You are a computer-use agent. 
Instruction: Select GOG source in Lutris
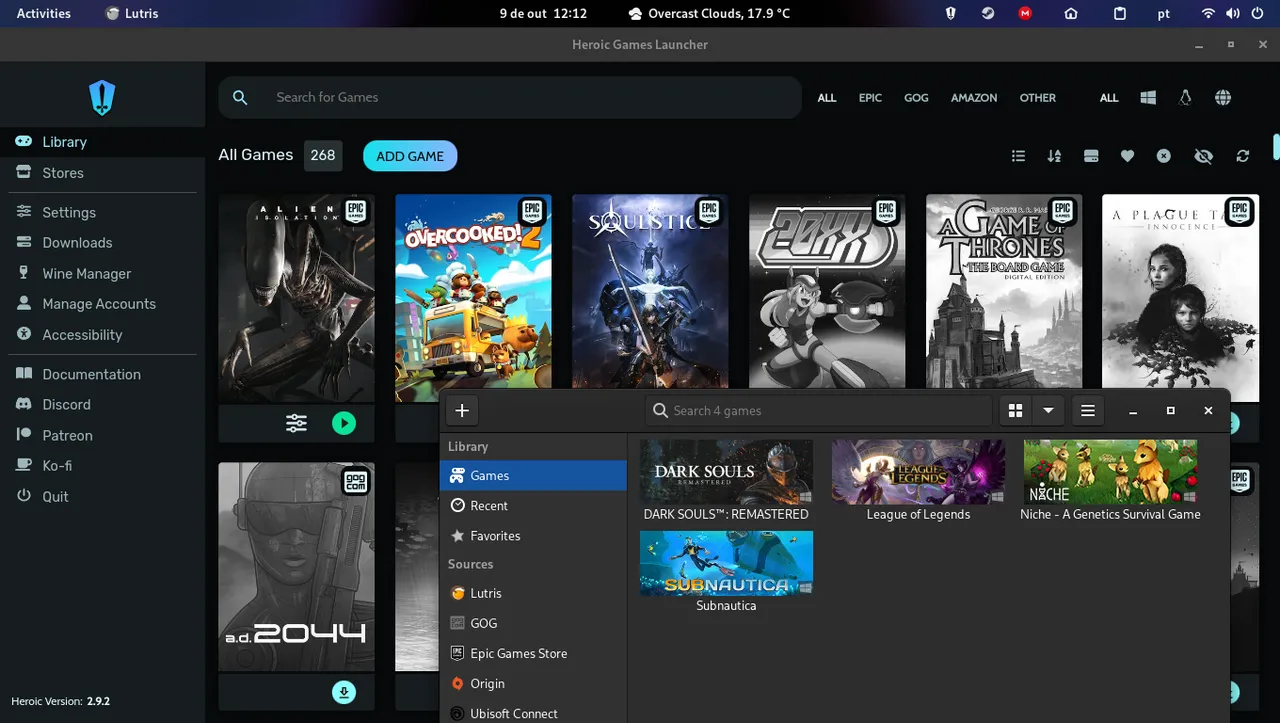(x=533, y=623)
